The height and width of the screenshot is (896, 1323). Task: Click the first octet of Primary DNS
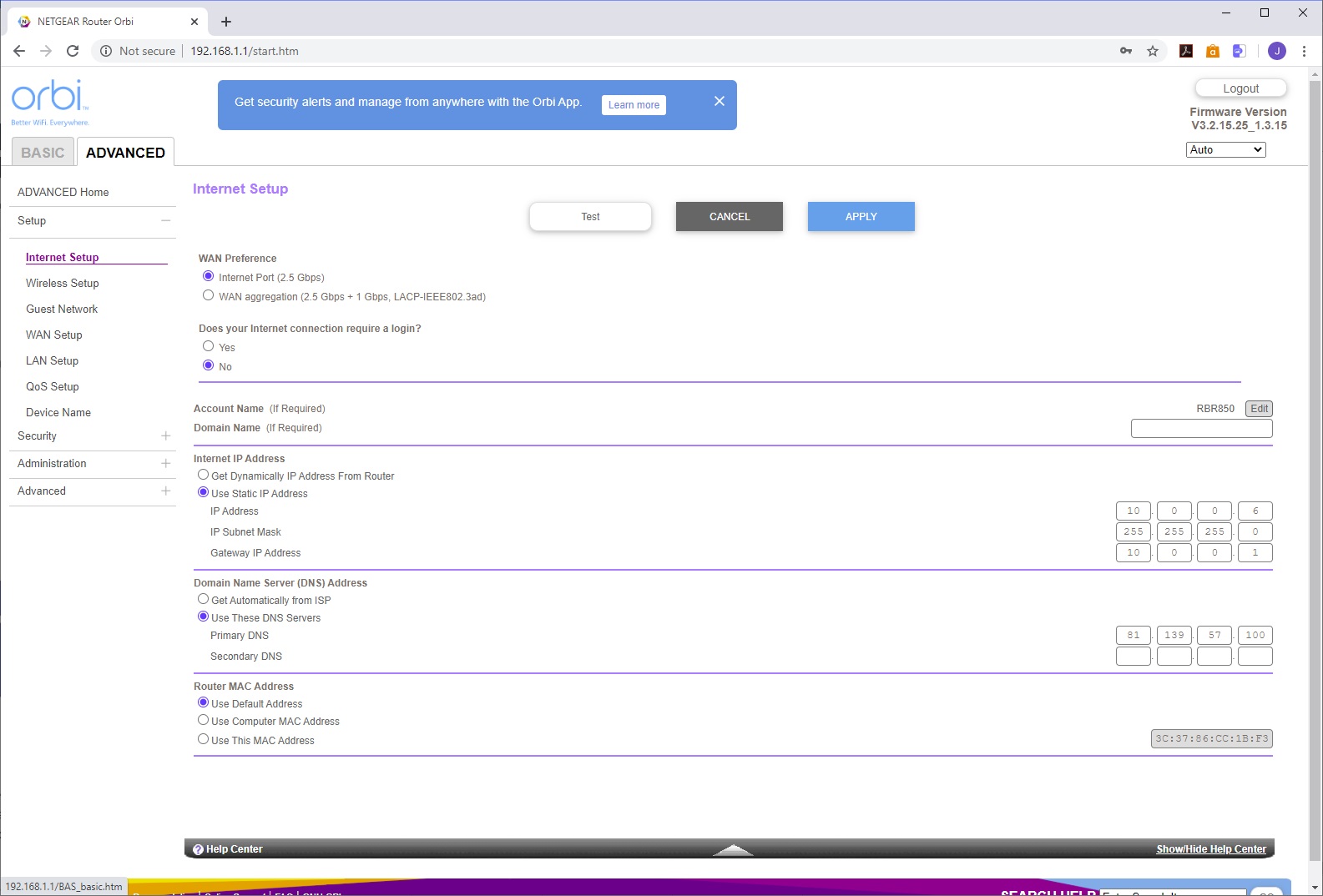[1134, 635]
